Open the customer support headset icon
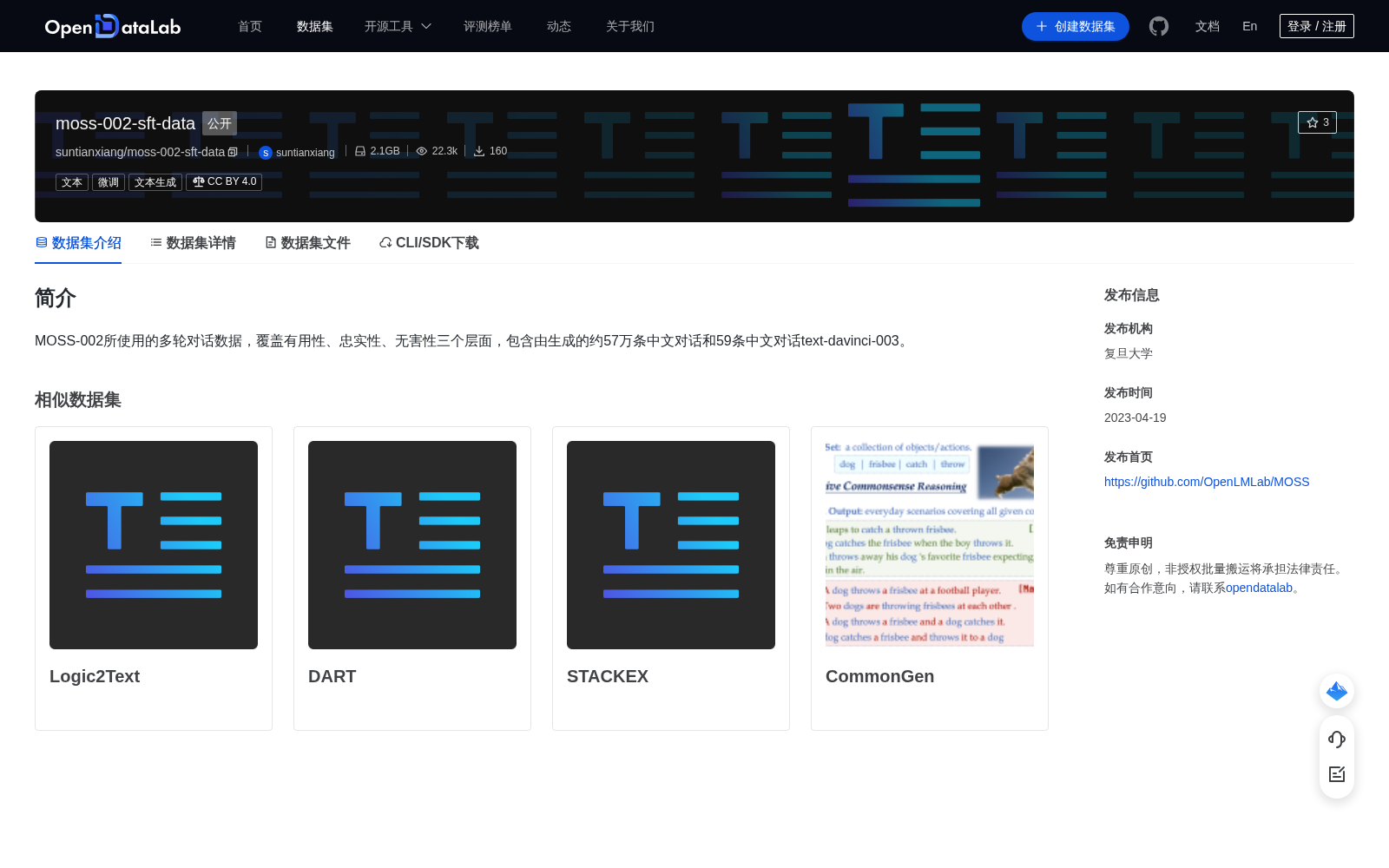The image size is (1389, 868). pos(1337,739)
